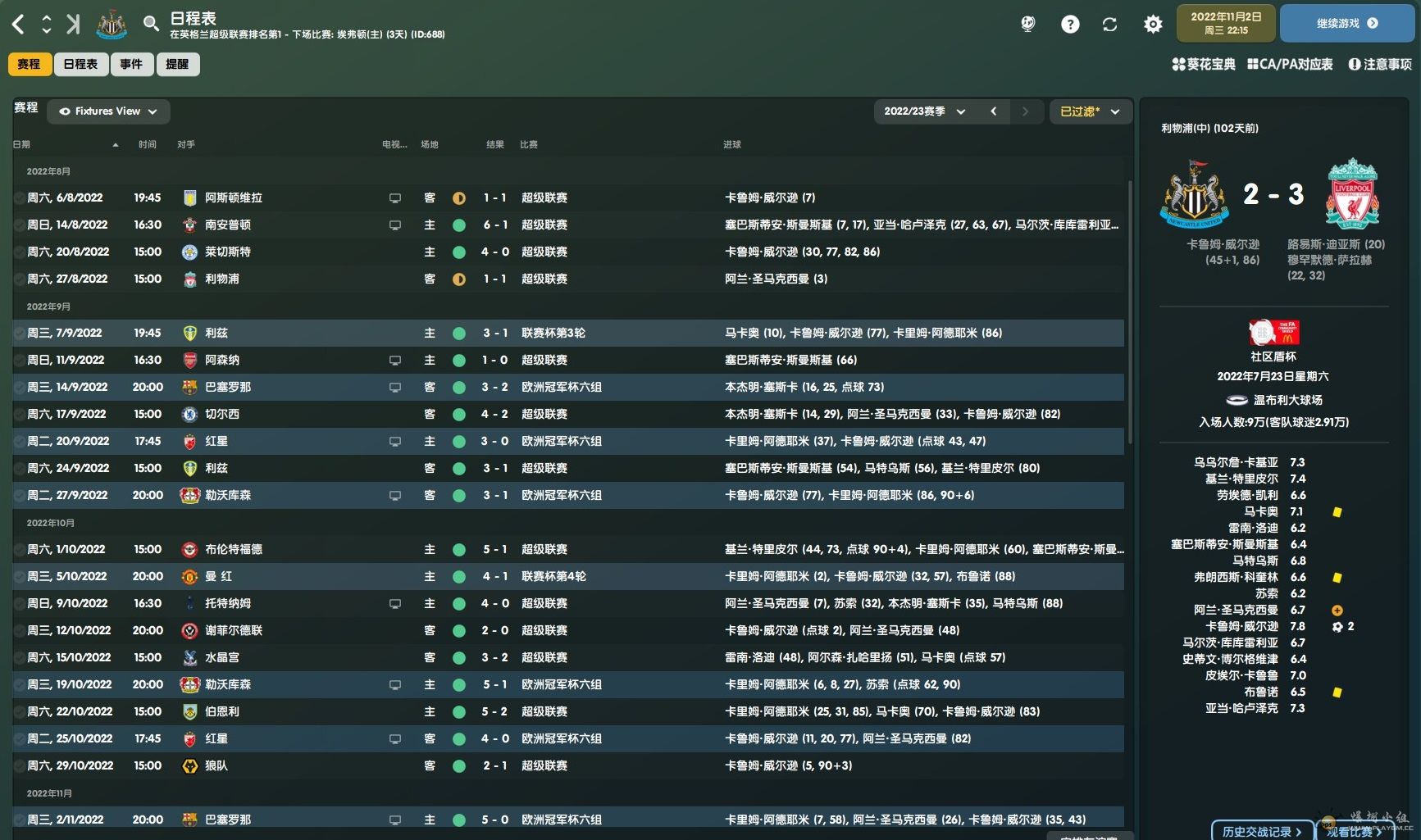Switch to the 日程表 tab

coord(80,64)
